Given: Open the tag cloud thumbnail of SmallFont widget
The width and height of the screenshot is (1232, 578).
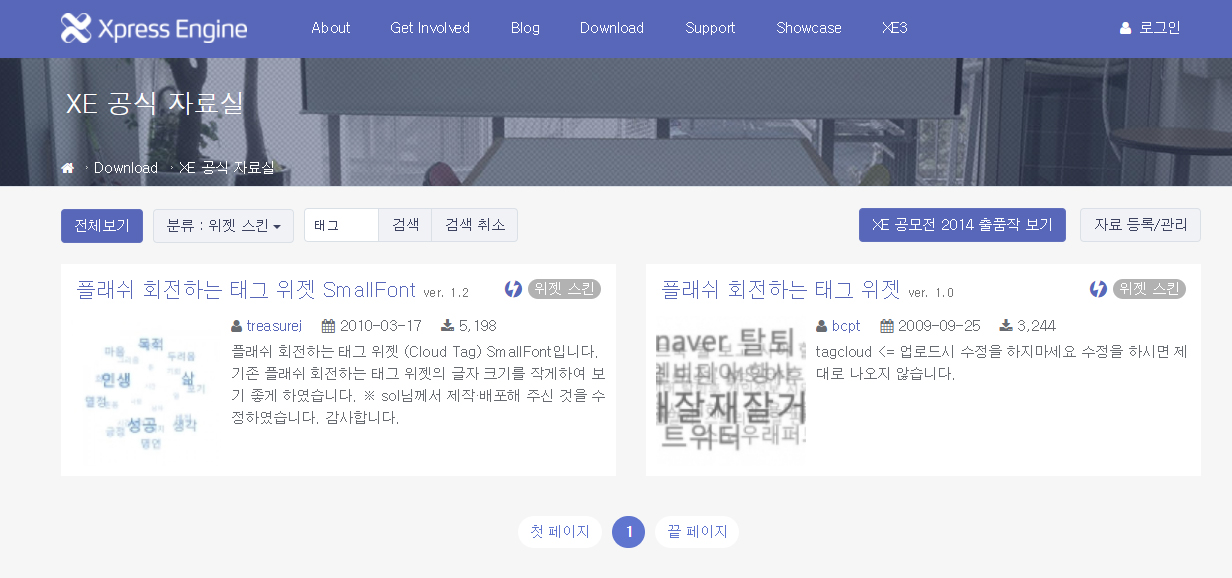Looking at the screenshot, I should pyautogui.click(x=146, y=392).
